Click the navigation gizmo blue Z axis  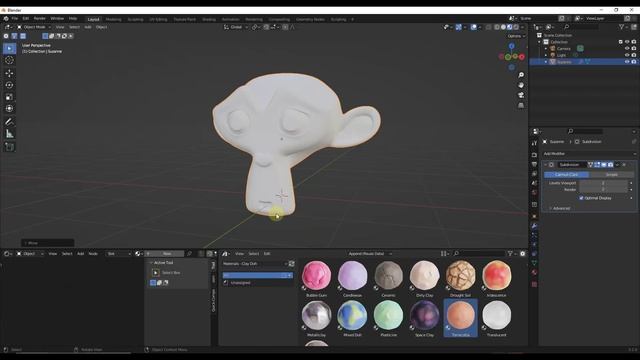pyautogui.click(x=511, y=47)
